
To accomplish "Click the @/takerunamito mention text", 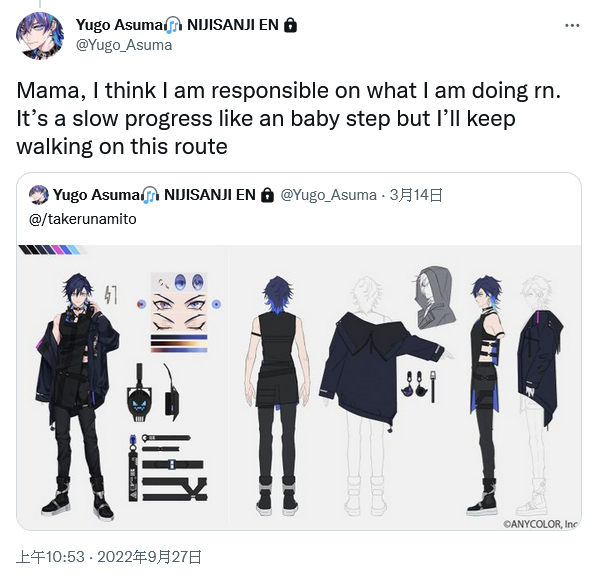I will (83, 219).
